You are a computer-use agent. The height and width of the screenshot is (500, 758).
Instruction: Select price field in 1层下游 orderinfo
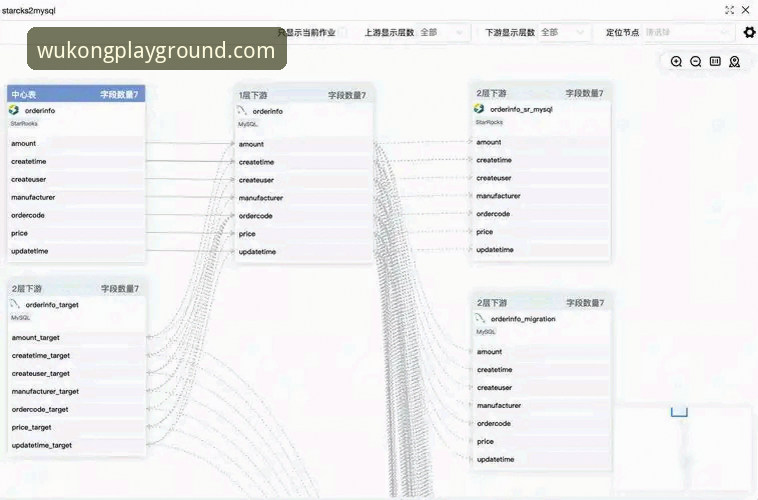pos(304,233)
